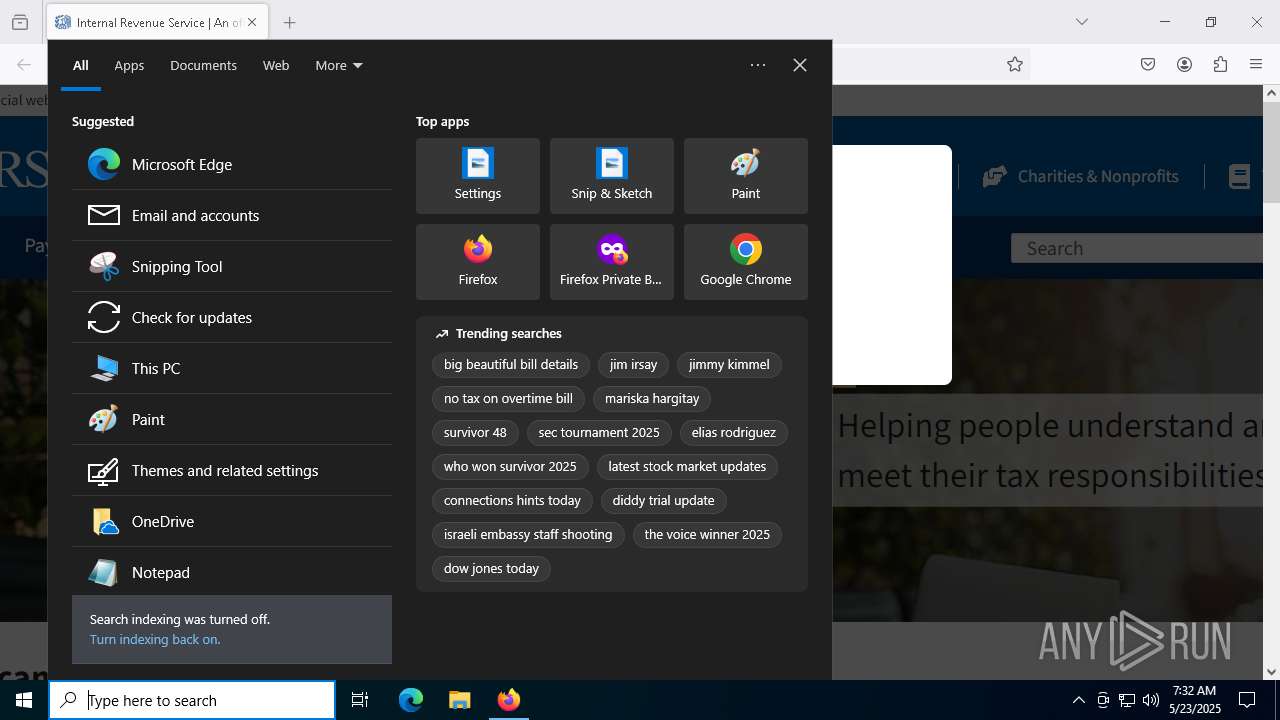Viewport: 1280px width, 720px height.
Task: Open new Firefox tab with plus
Action: coord(289,22)
